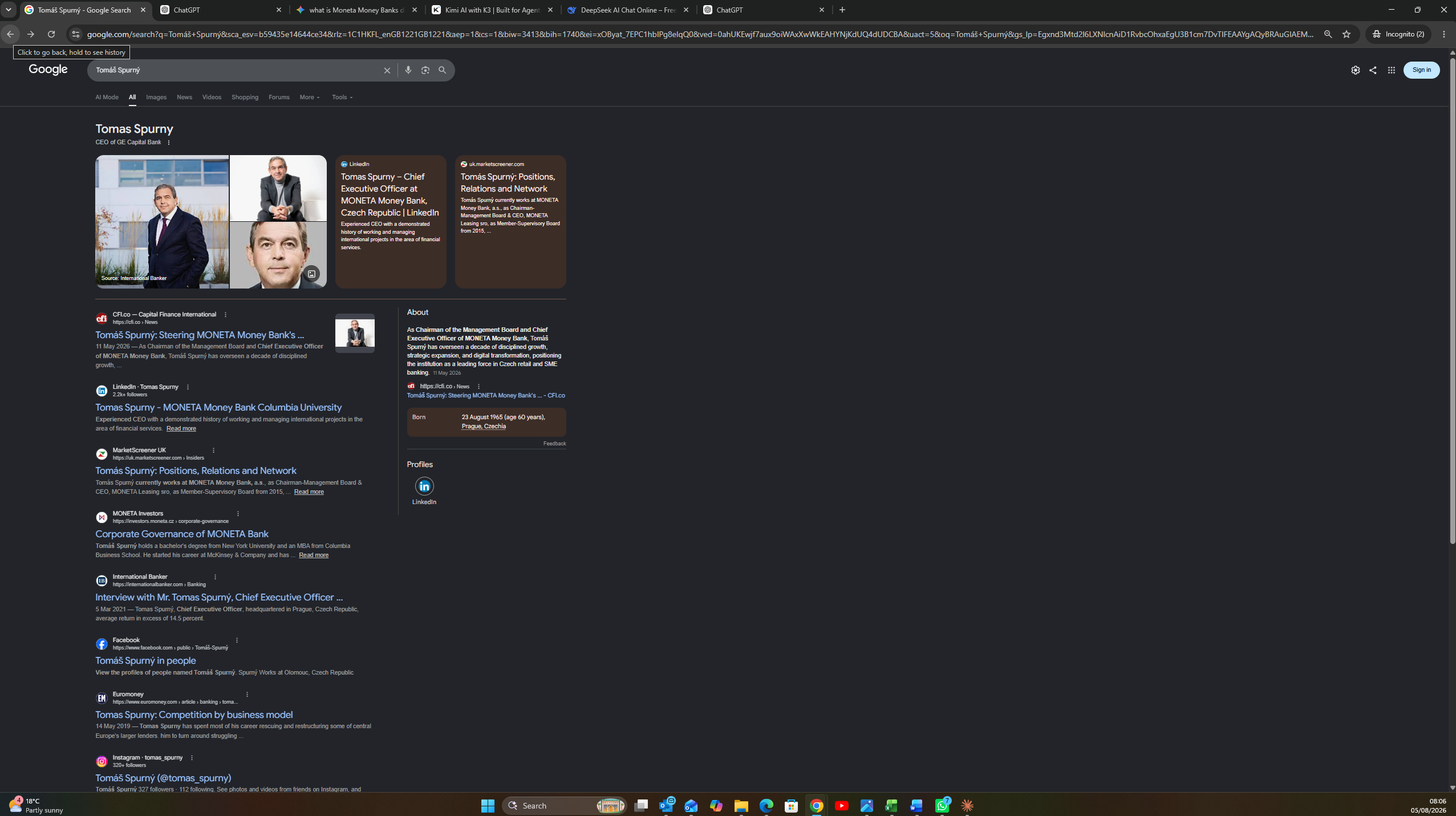This screenshot has width=1456, height=816.
Task: Click into the Google search field
Action: (236, 70)
